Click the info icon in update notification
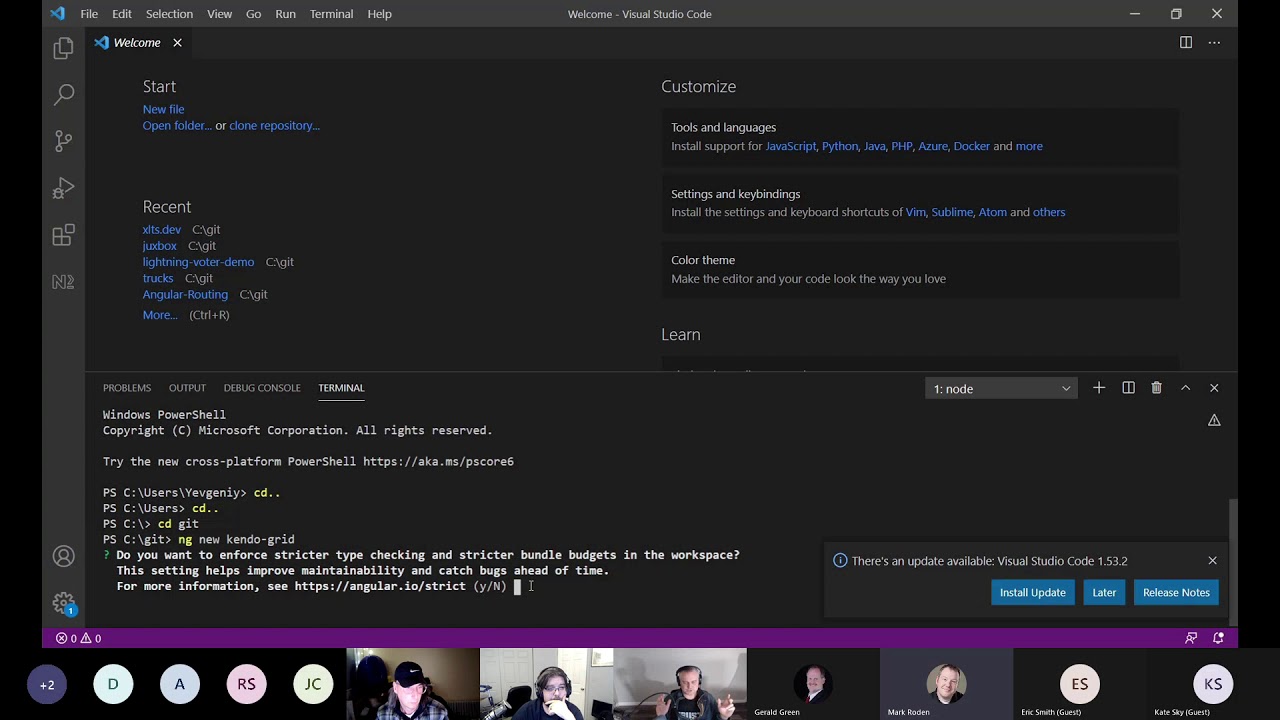 [841, 561]
